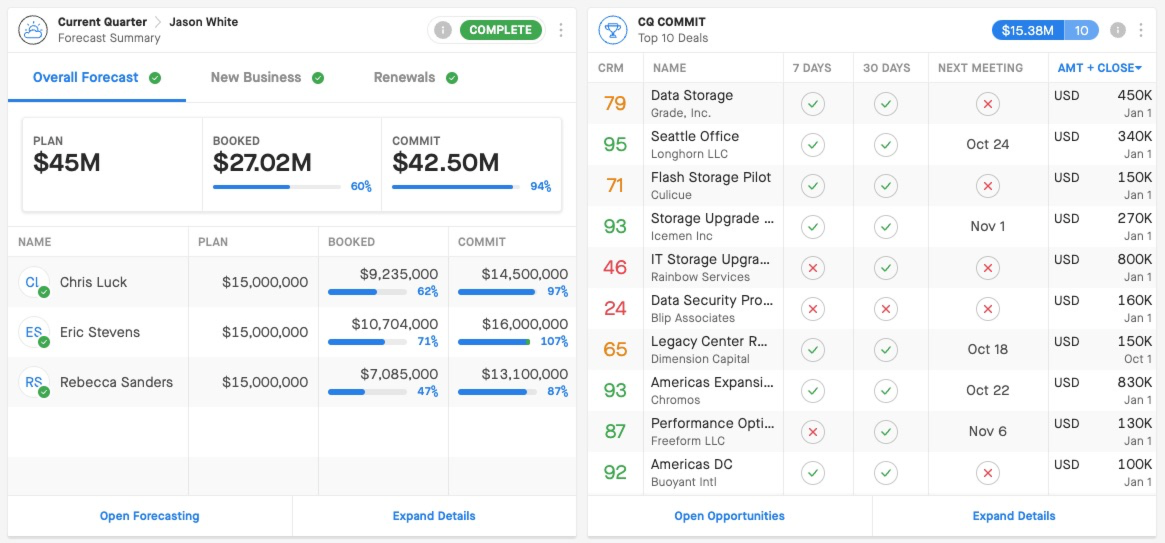1165x543 pixels.
Task: Click the 30 Days check icon for Performance Optimization
Action: point(885,431)
